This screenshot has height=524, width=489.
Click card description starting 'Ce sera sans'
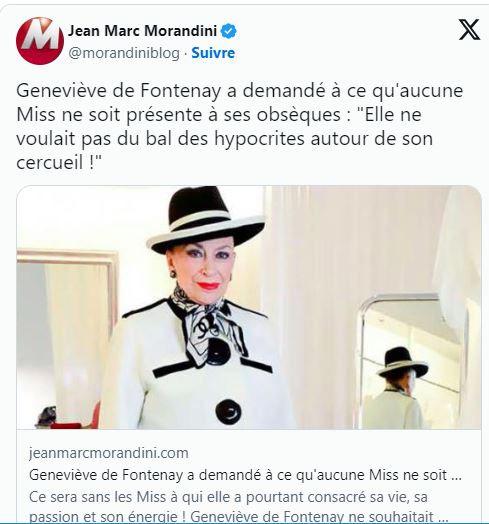[x=228, y=497]
